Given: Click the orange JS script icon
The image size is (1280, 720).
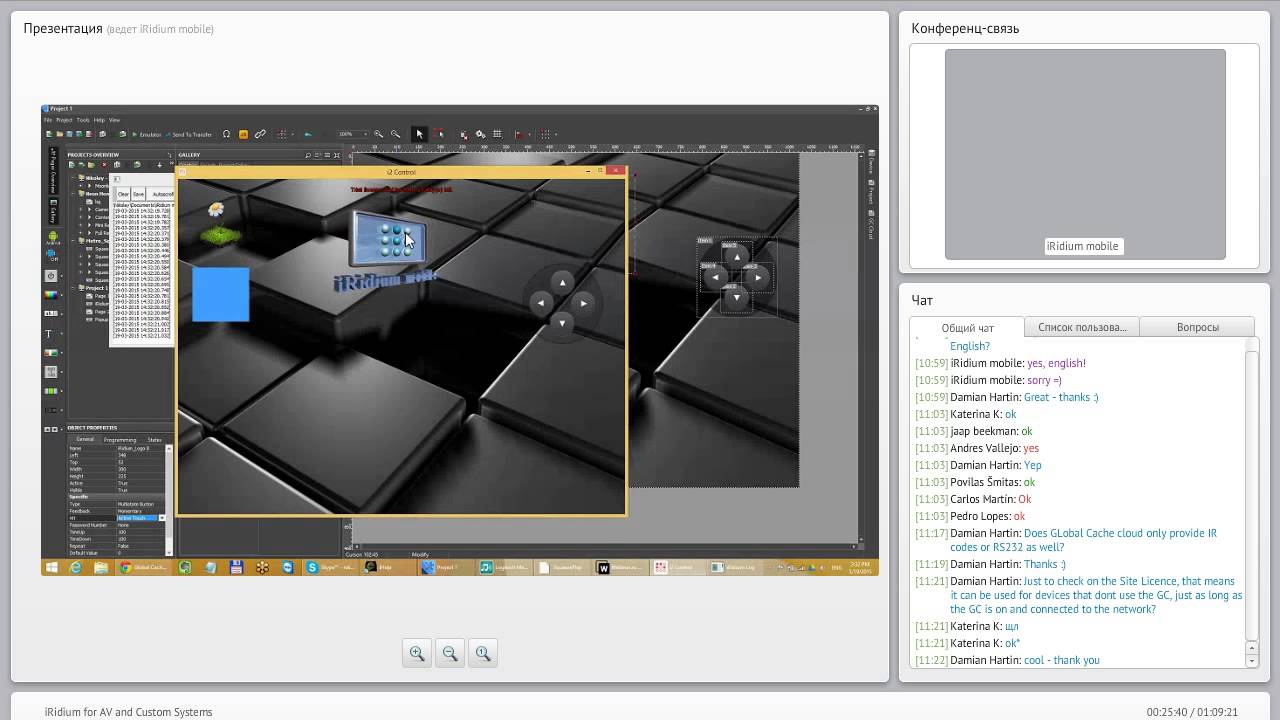Looking at the screenshot, I should tap(243, 134).
